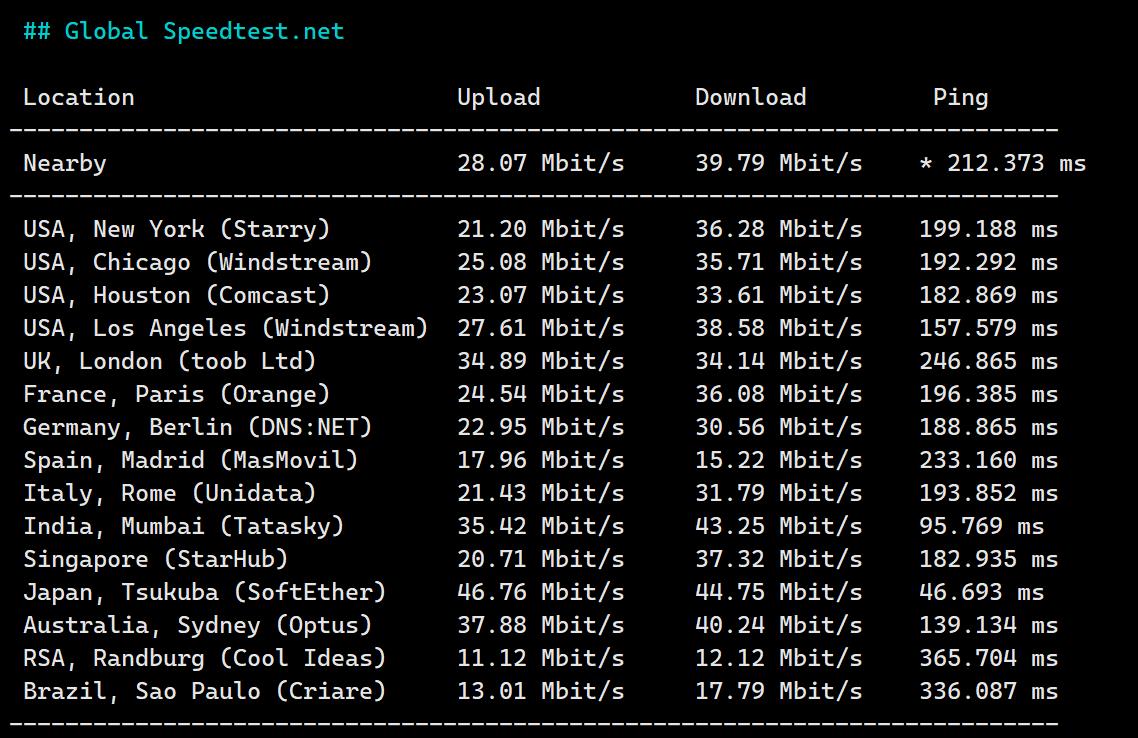This screenshot has height=738, width=1138.
Task: Click the Nearby row label
Action: [x=65, y=163]
